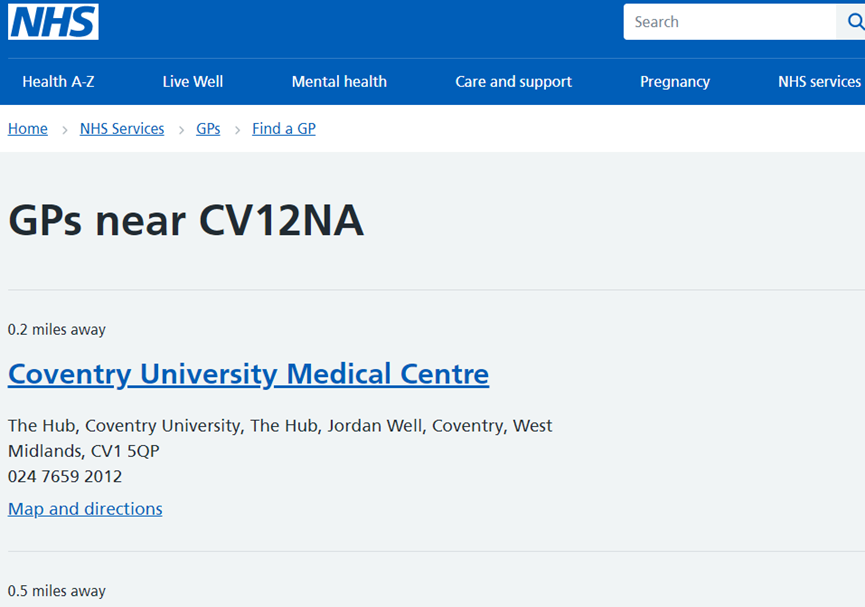Open Coventry University Medical Centre page
Screen dimensions: 865x607
tap(248, 374)
